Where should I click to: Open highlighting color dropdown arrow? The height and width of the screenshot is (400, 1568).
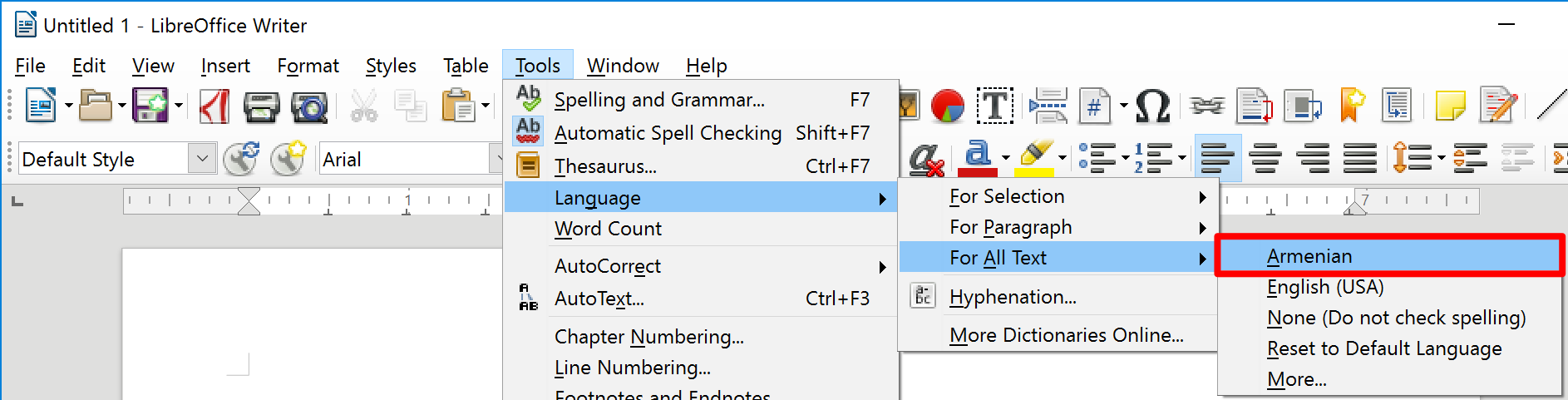[1062, 157]
